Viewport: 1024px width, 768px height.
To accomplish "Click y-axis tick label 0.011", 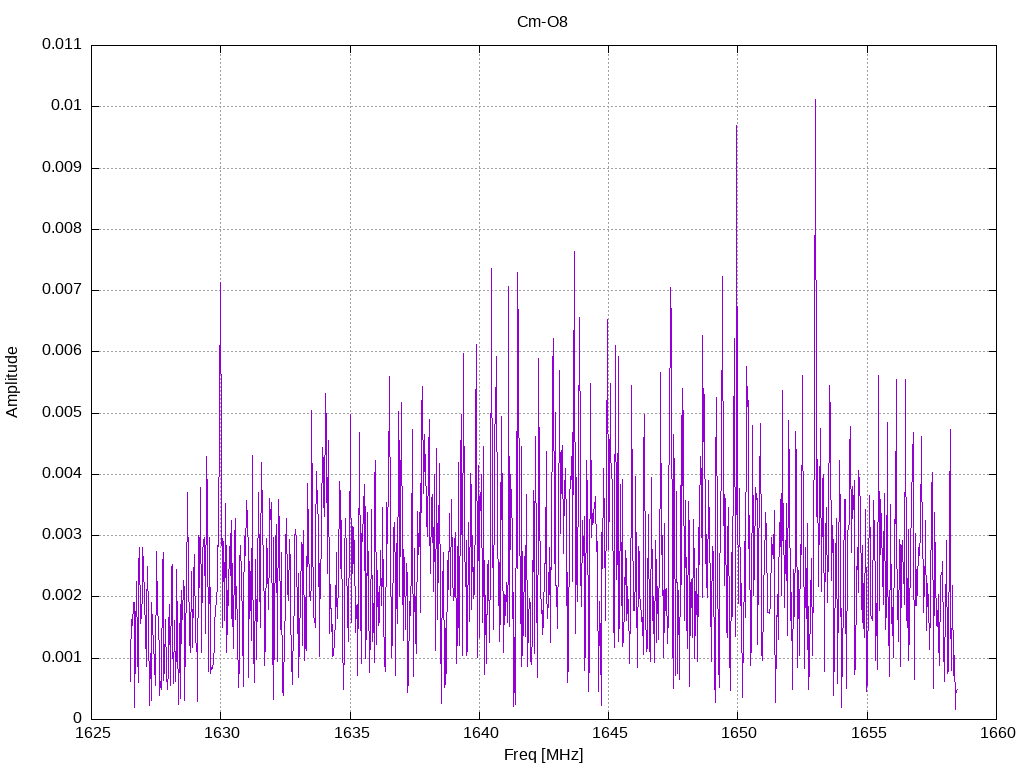I will pos(62,44).
